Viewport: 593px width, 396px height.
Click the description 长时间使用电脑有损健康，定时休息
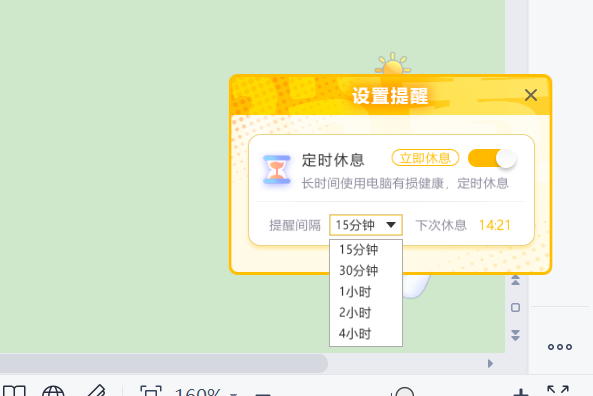coord(405,183)
